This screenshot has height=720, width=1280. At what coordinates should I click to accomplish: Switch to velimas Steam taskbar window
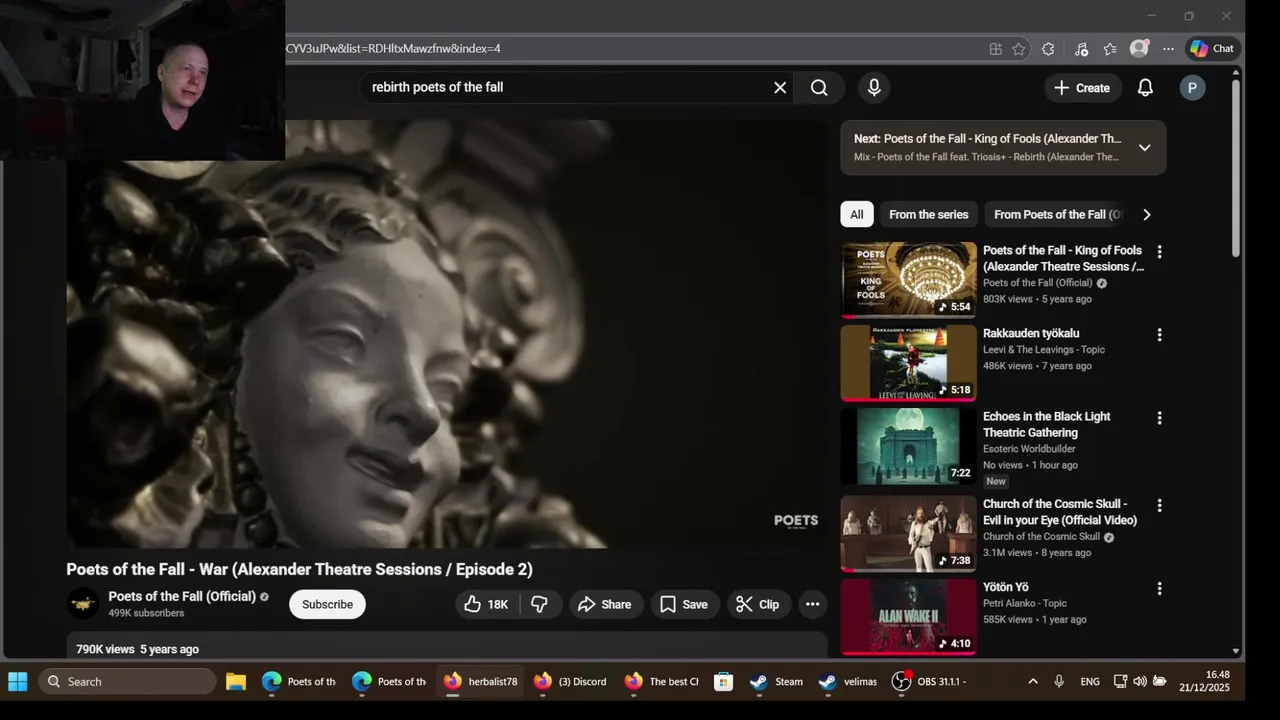848,682
